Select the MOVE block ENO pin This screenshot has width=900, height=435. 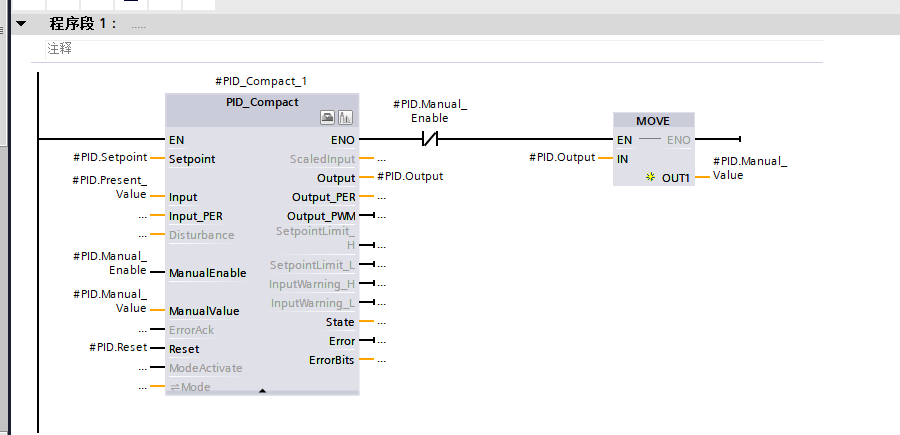coord(678,140)
